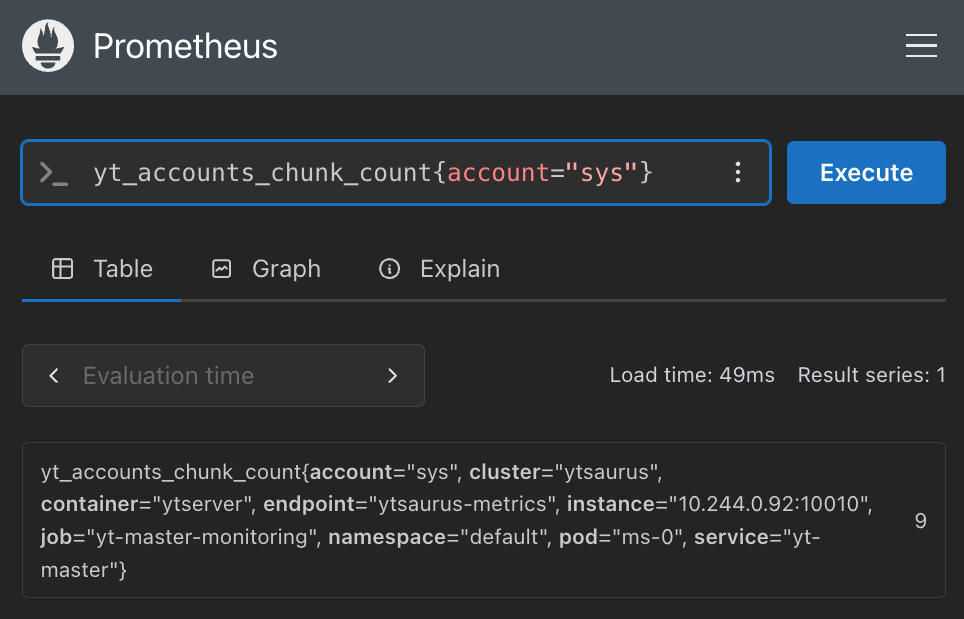Switch to the Graph tab
Image resolution: width=964 pixels, height=619 pixels.
286,268
